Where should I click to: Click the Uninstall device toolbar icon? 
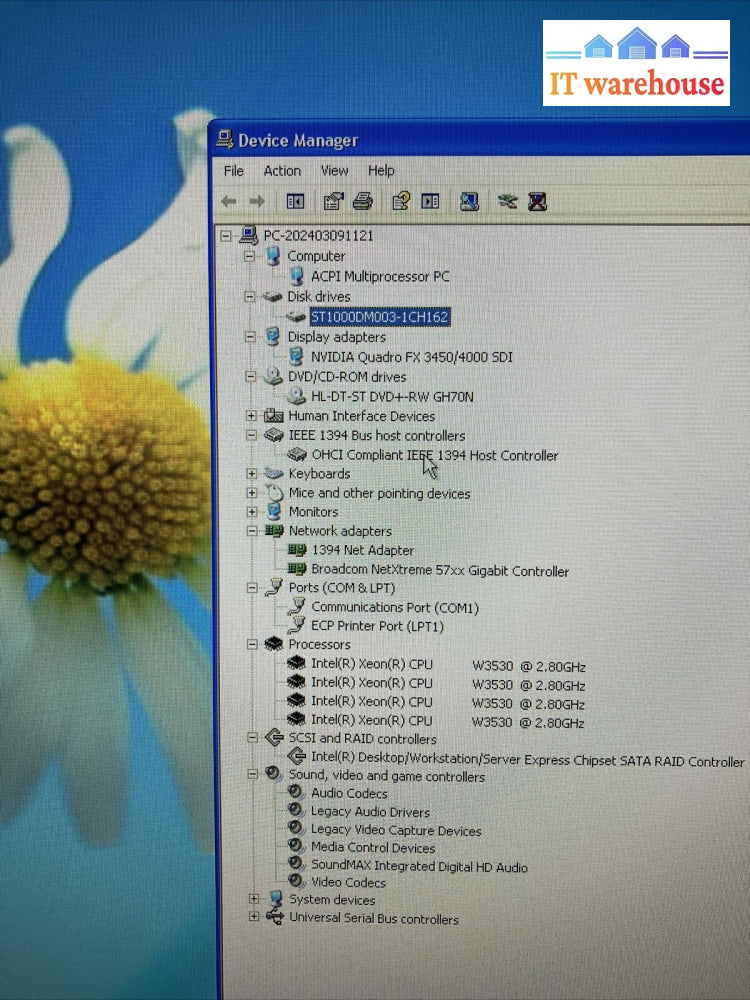coord(537,202)
